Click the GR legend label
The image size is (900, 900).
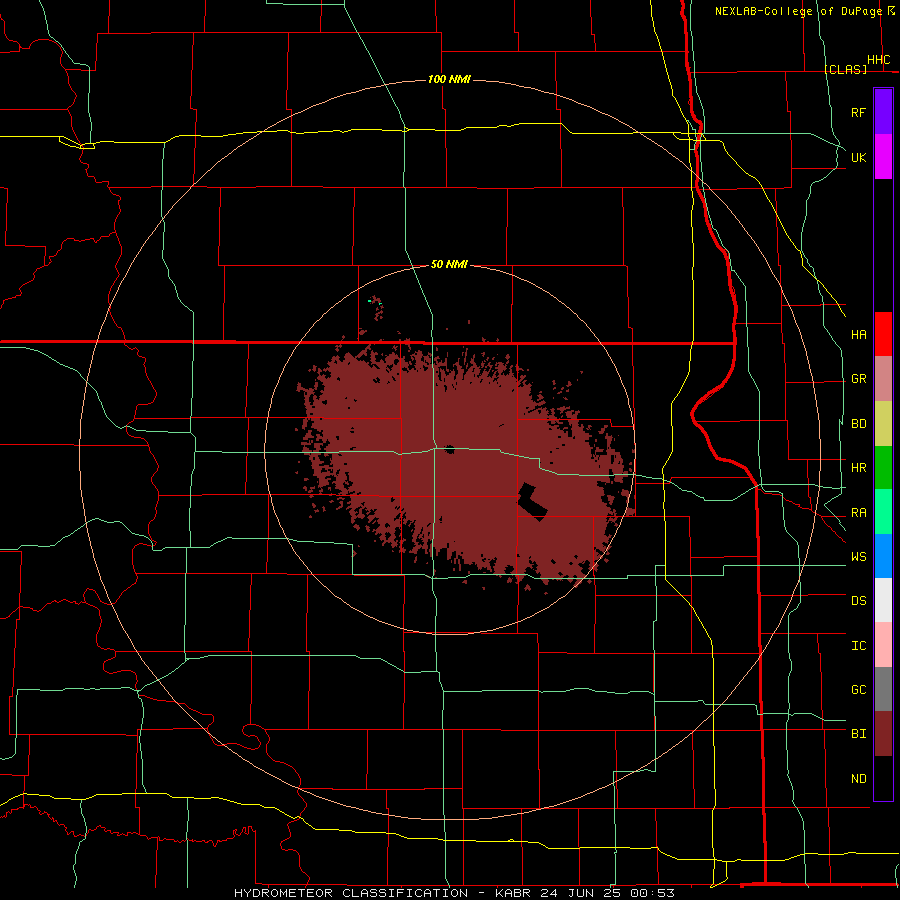[859, 379]
